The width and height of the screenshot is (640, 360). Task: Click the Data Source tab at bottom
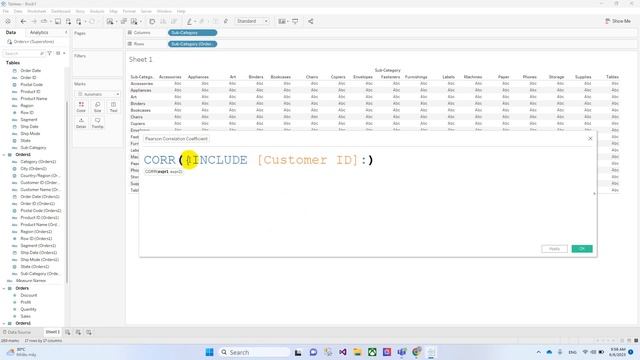click(x=17, y=332)
